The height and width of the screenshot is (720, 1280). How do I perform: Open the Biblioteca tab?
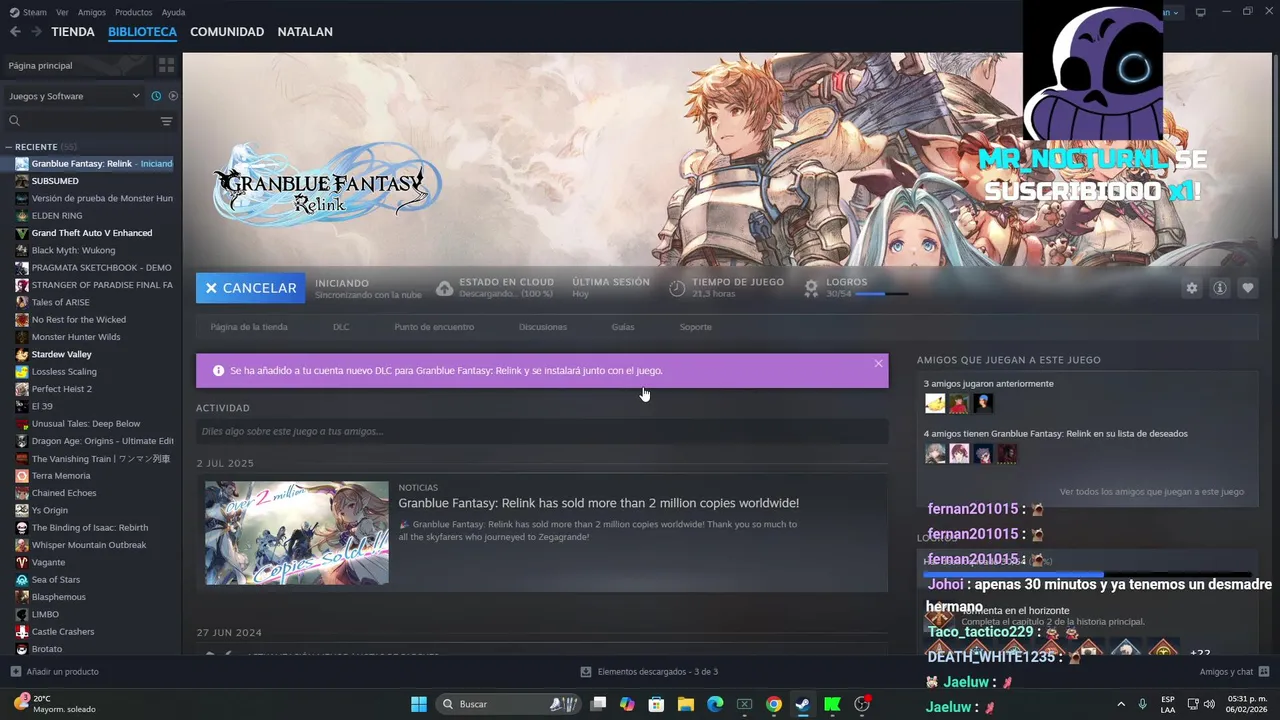[x=142, y=32]
